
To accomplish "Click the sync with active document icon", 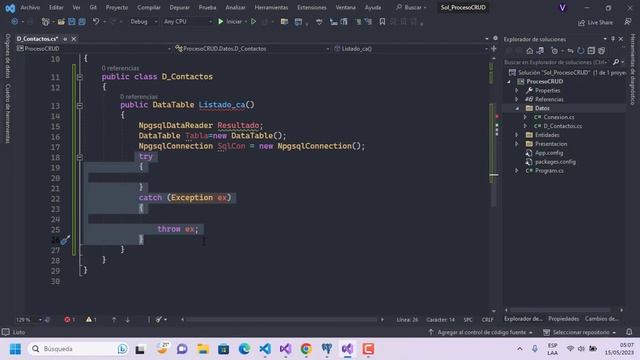I will coord(570,51).
